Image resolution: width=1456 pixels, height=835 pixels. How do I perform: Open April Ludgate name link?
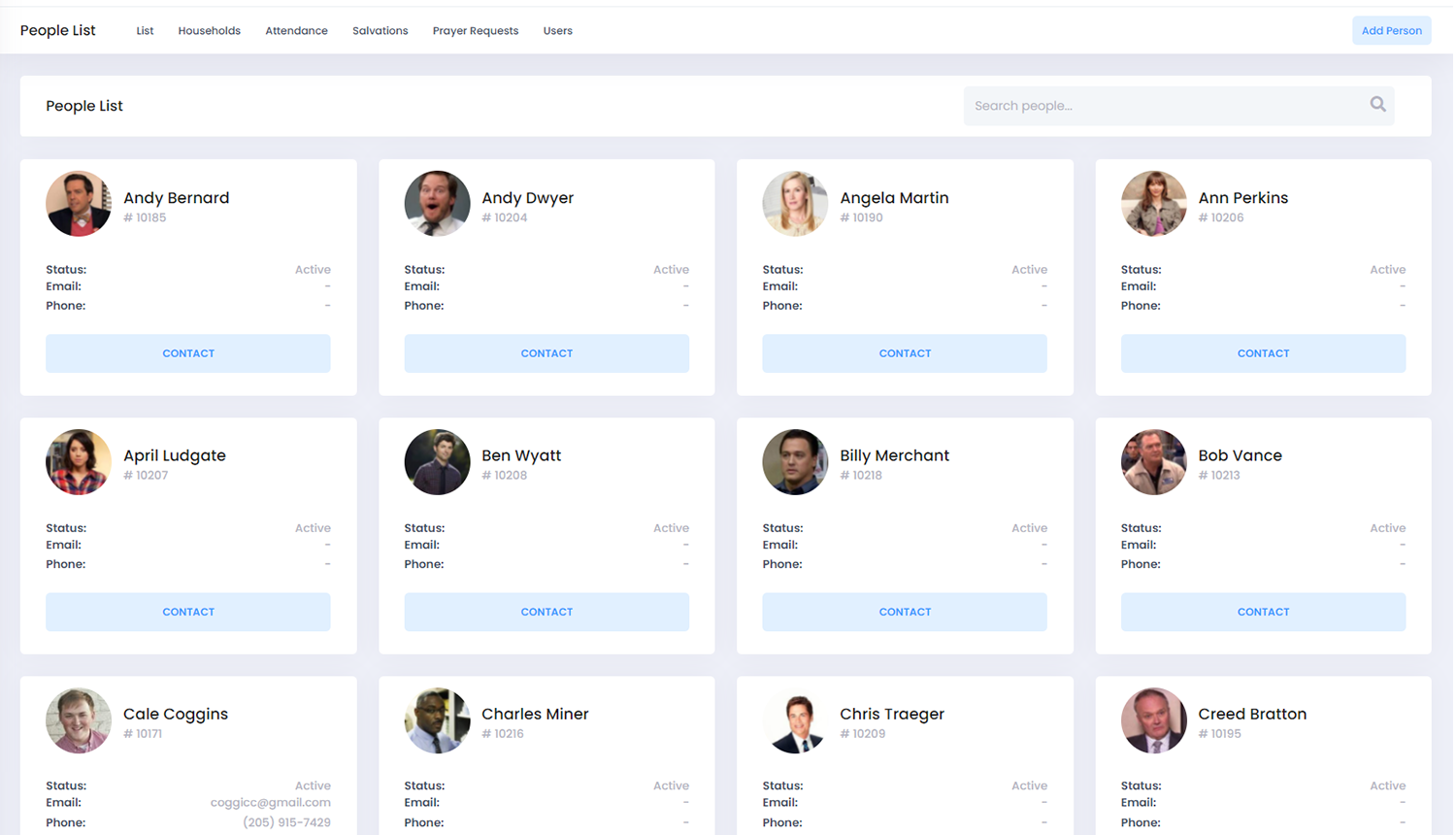coord(175,455)
